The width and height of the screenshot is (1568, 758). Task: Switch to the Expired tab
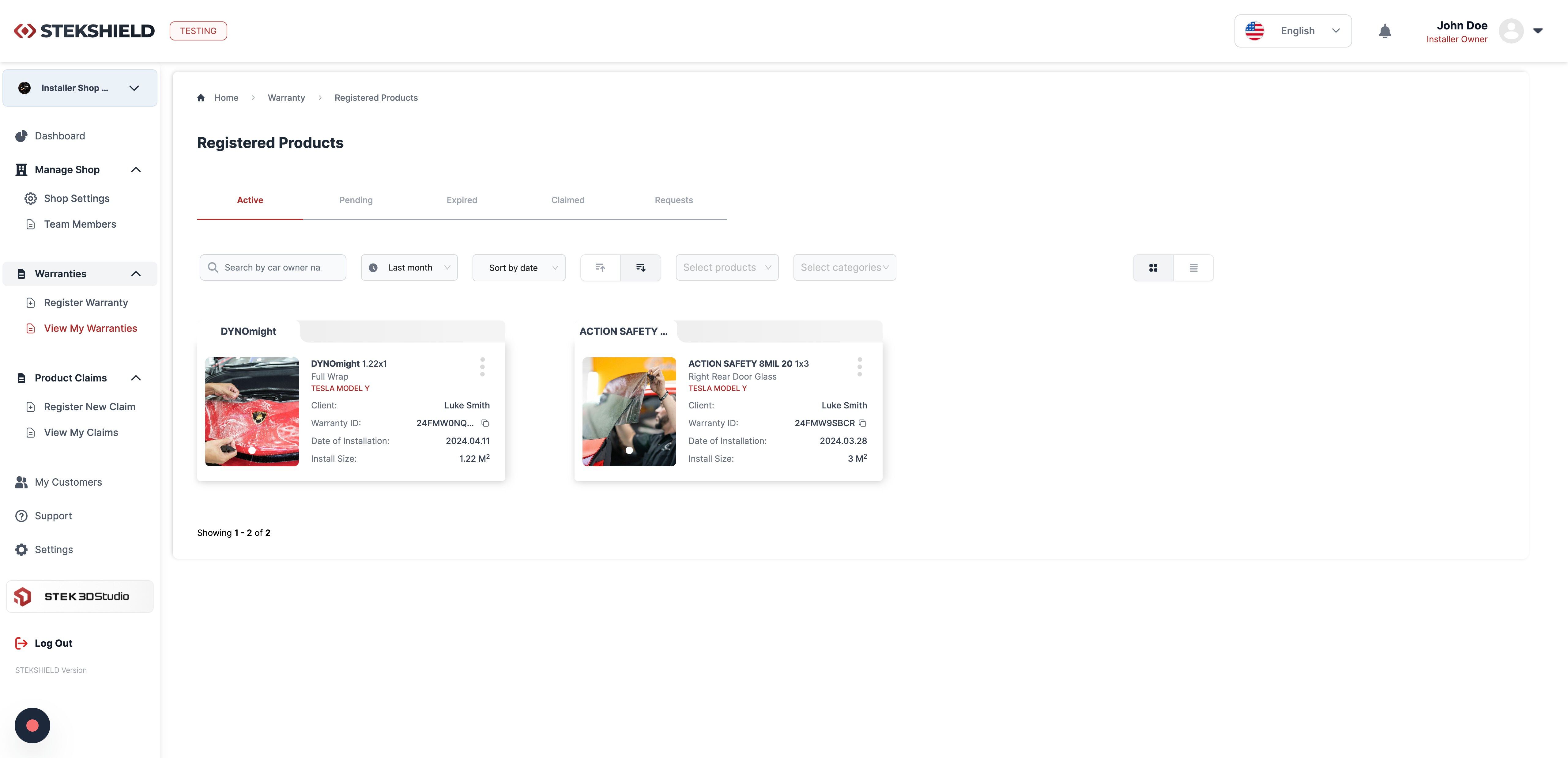click(x=462, y=200)
